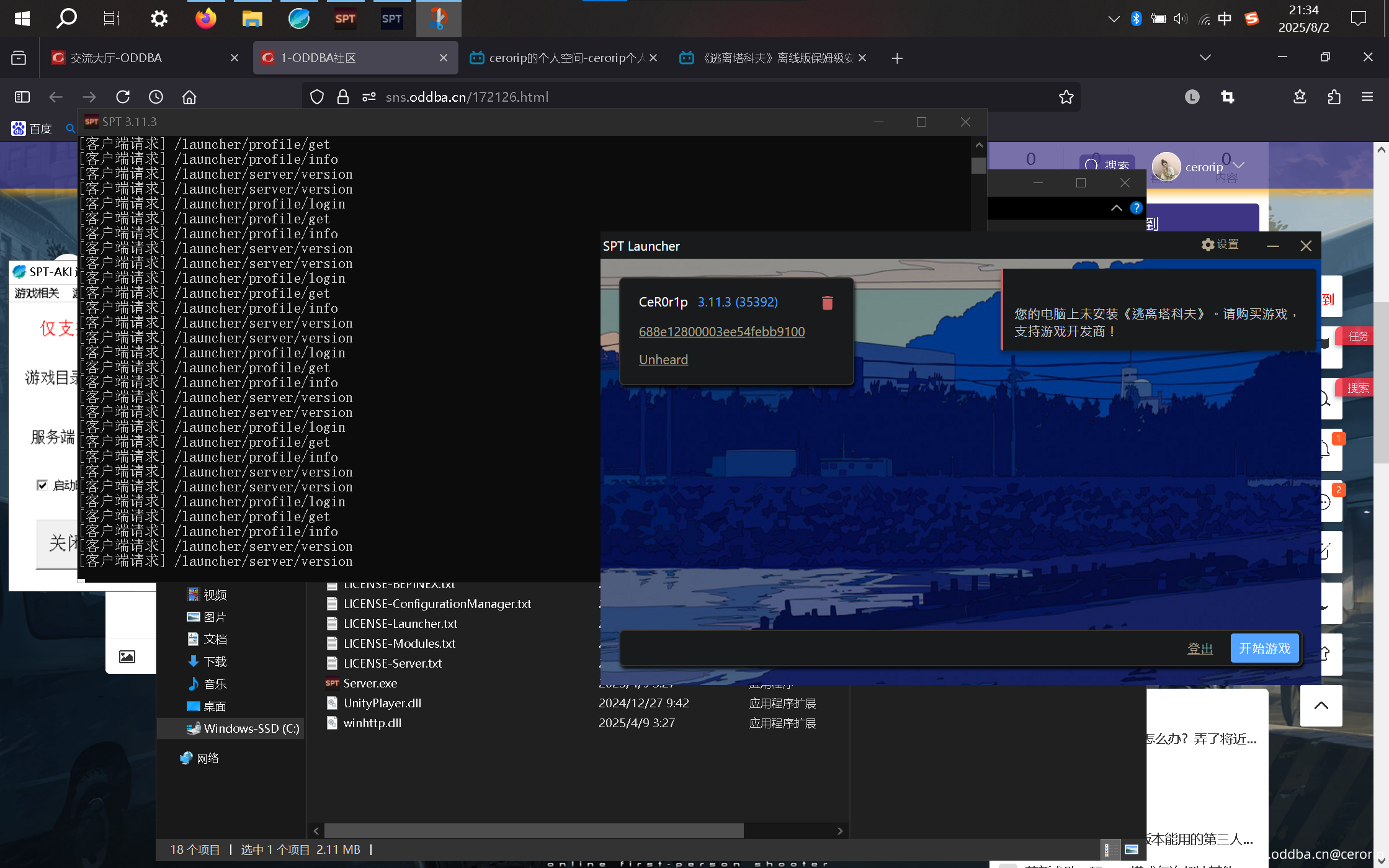Switch to cerorip的个人空间 tab
This screenshot has width=1389, height=868.
(x=563, y=58)
